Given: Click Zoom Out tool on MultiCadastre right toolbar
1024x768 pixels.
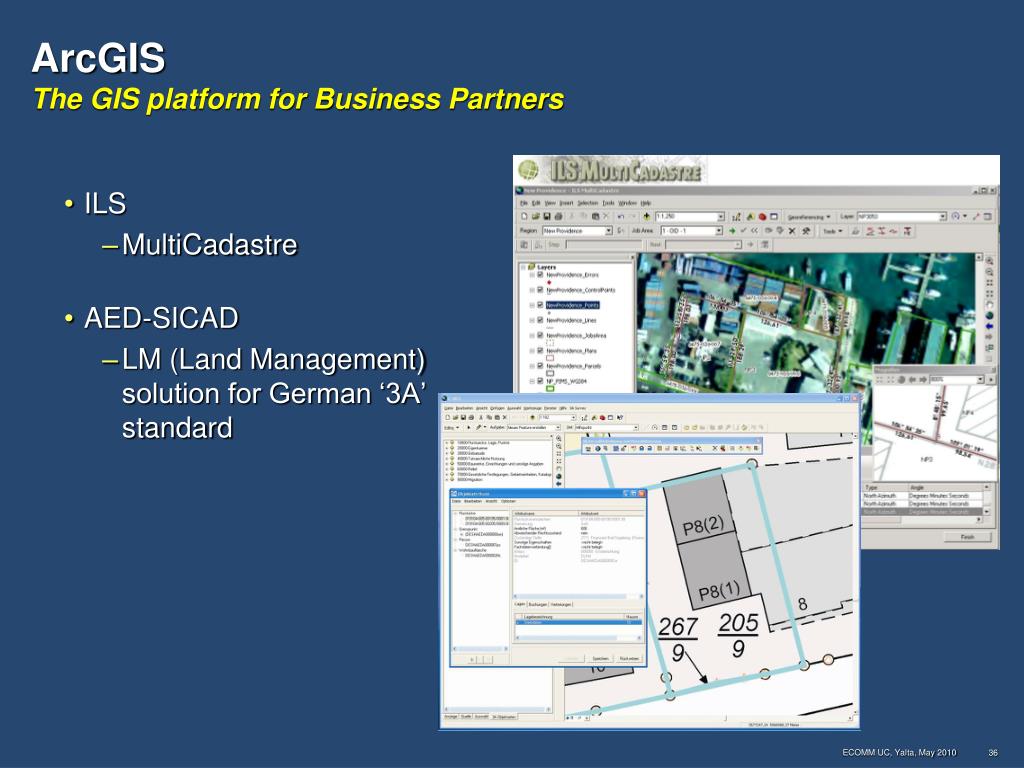Looking at the screenshot, I should click(989, 272).
